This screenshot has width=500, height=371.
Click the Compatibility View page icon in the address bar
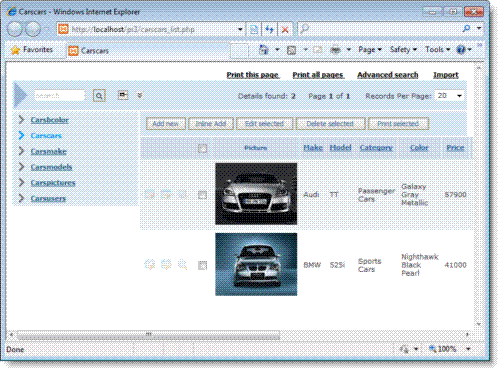click(254, 30)
